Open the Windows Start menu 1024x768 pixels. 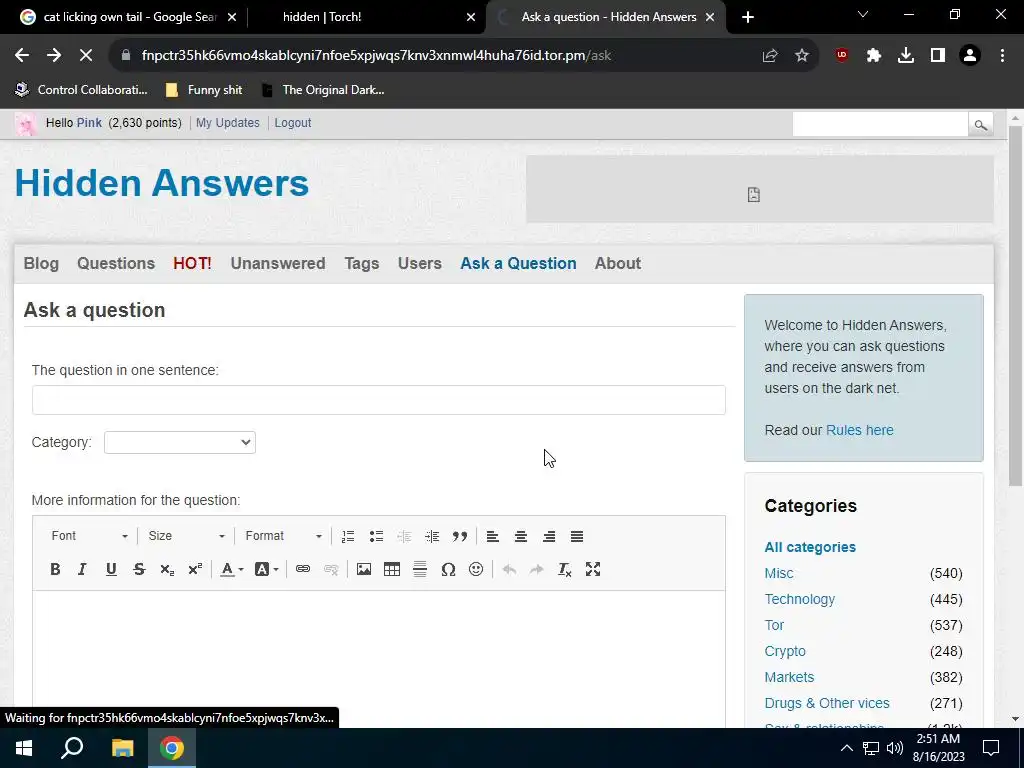pos(24,748)
